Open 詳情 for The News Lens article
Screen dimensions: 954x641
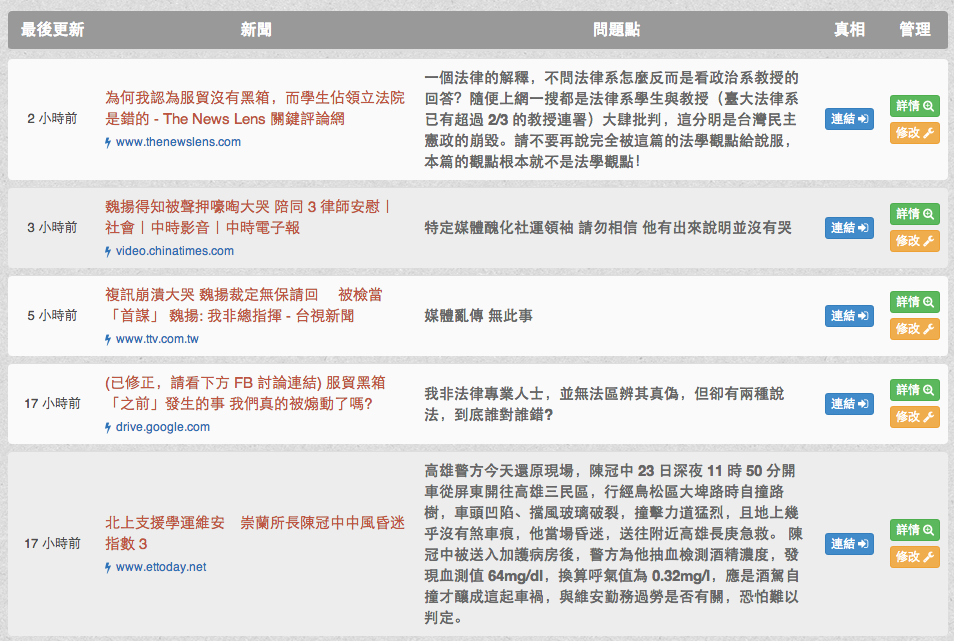click(x=914, y=106)
